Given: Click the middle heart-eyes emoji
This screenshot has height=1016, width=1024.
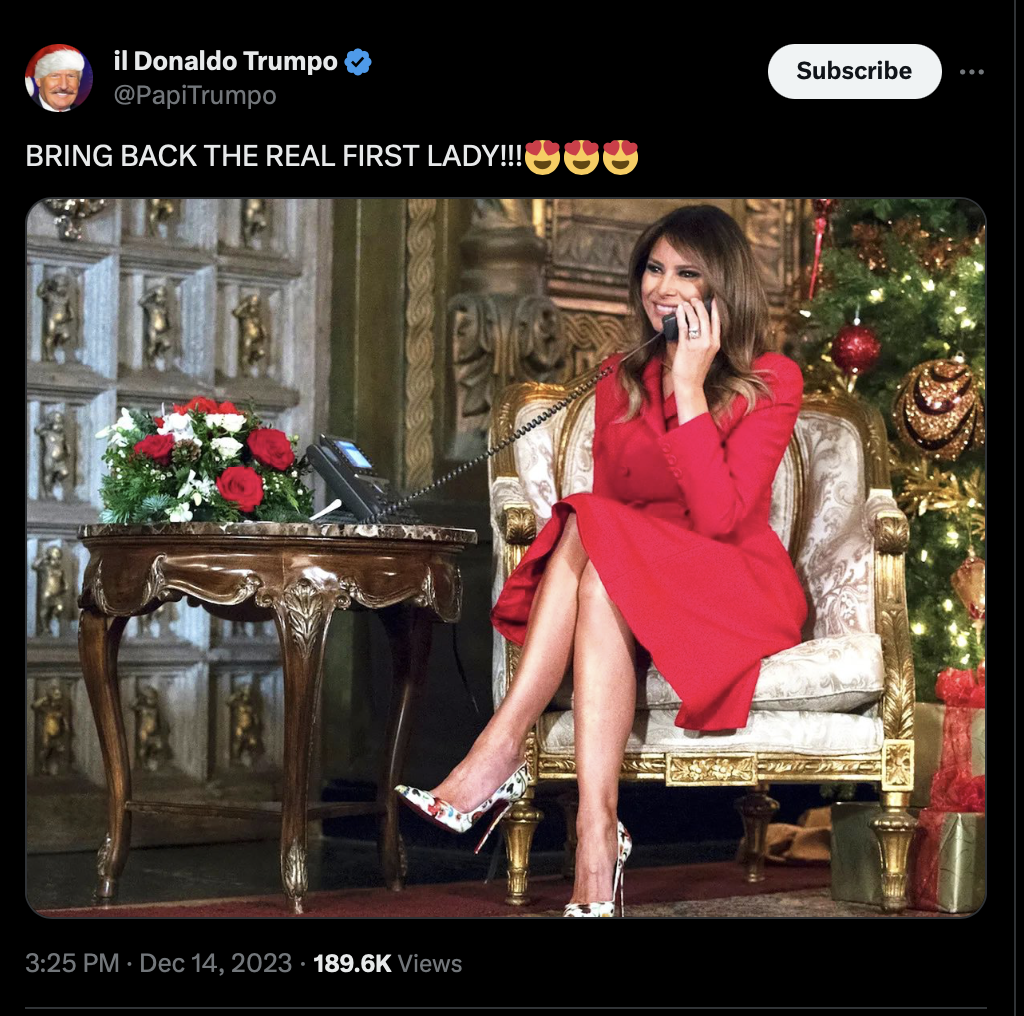Looking at the screenshot, I should coord(581,157).
